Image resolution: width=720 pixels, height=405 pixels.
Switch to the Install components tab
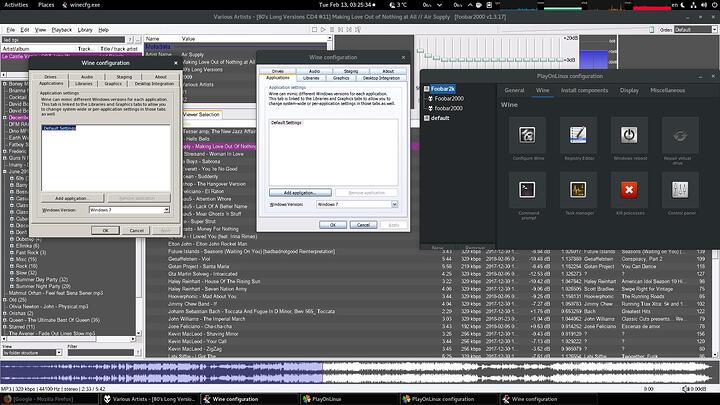[584, 90]
